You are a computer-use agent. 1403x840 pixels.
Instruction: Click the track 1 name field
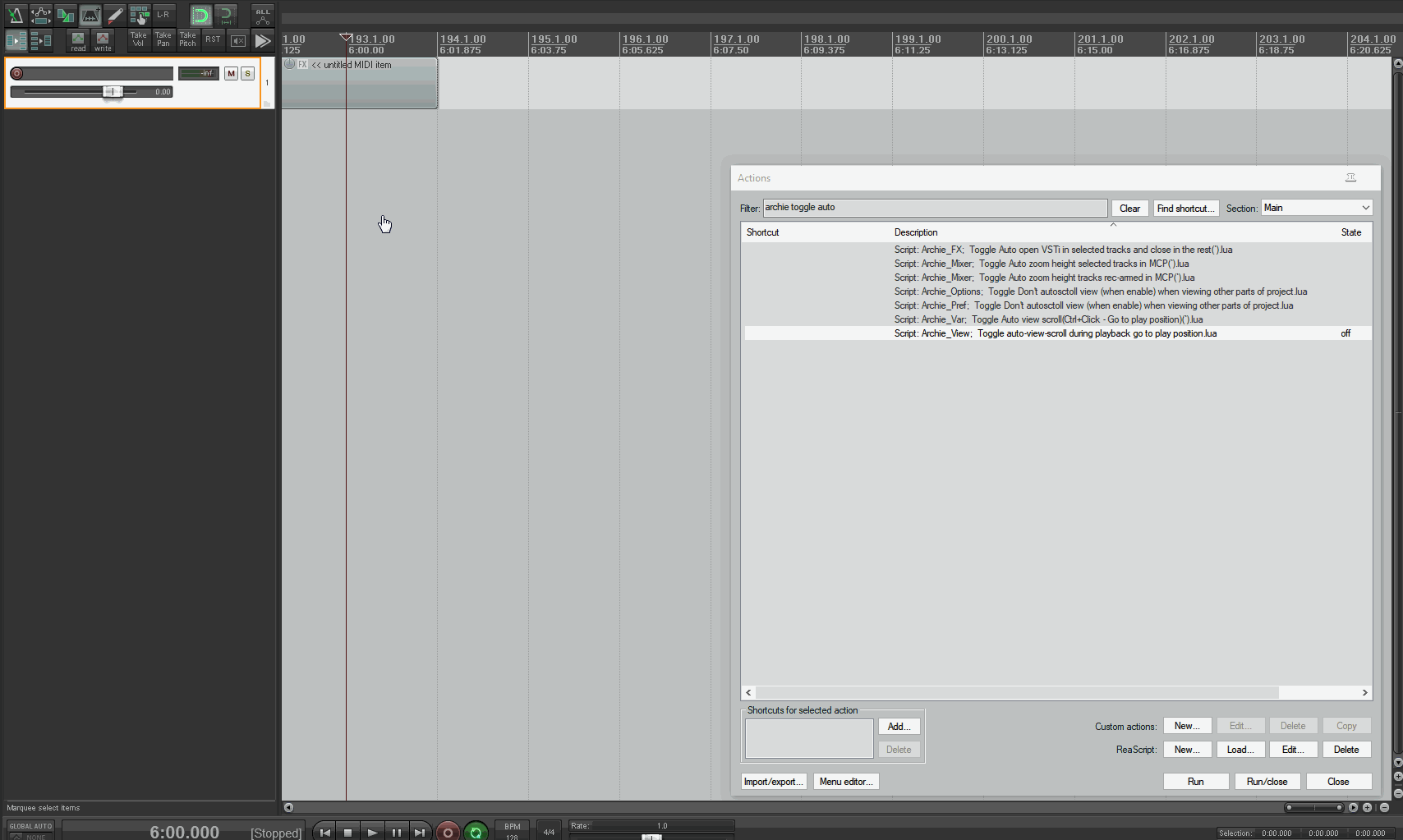(x=99, y=73)
